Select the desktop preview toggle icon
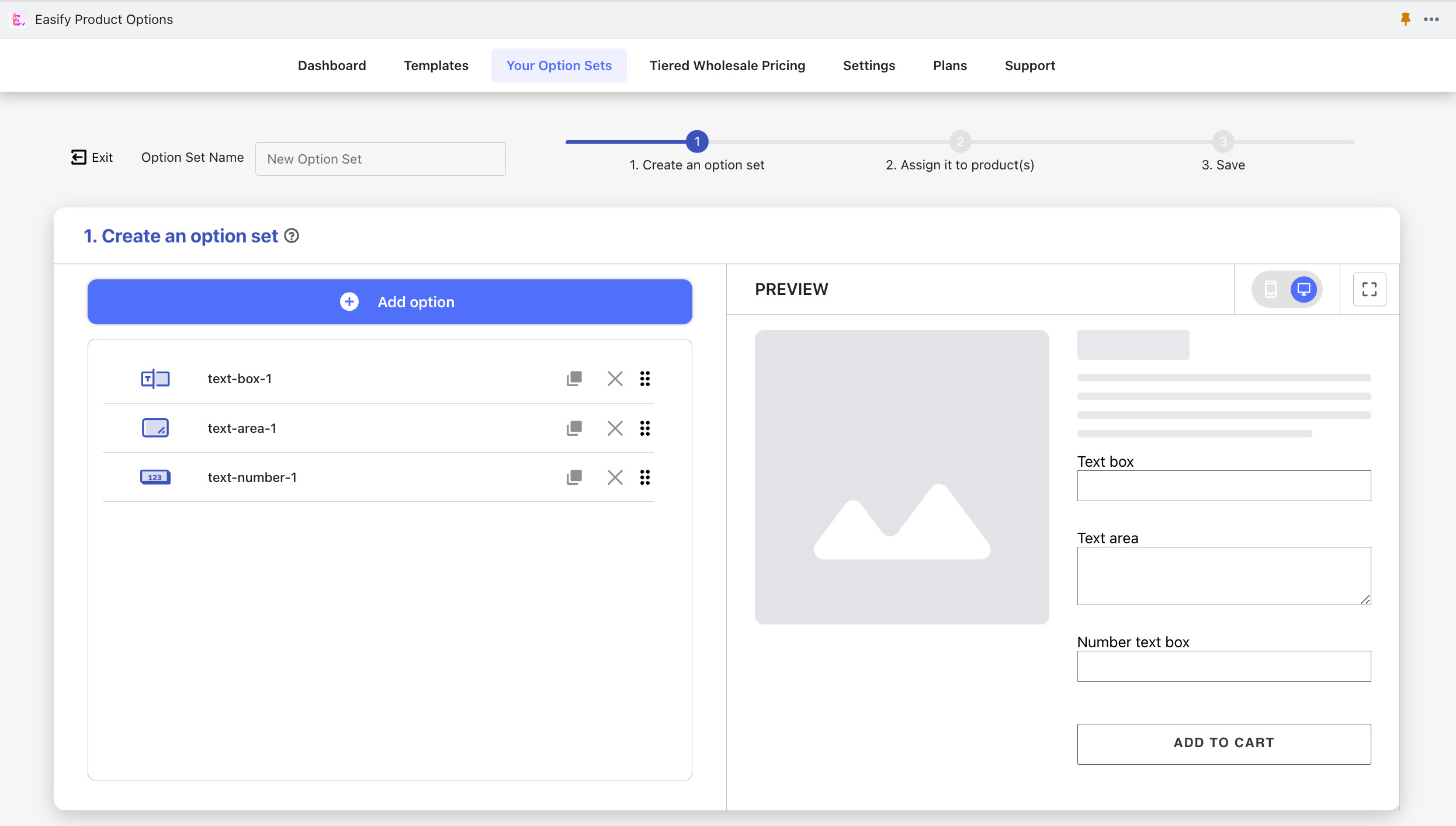The image size is (1456, 826). 1304,290
